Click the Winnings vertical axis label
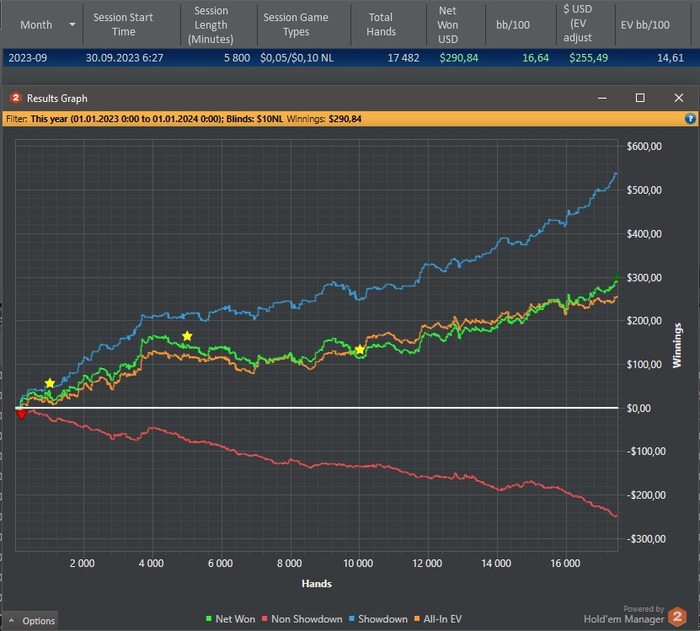This screenshot has width=700, height=631. click(677, 345)
